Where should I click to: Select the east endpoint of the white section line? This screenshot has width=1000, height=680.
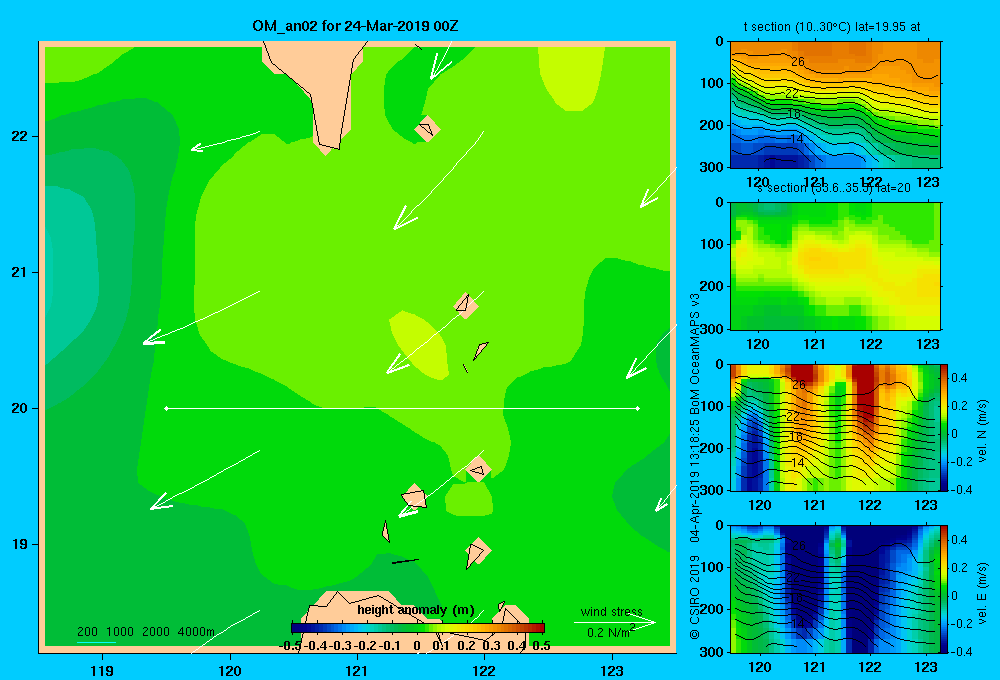click(638, 408)
